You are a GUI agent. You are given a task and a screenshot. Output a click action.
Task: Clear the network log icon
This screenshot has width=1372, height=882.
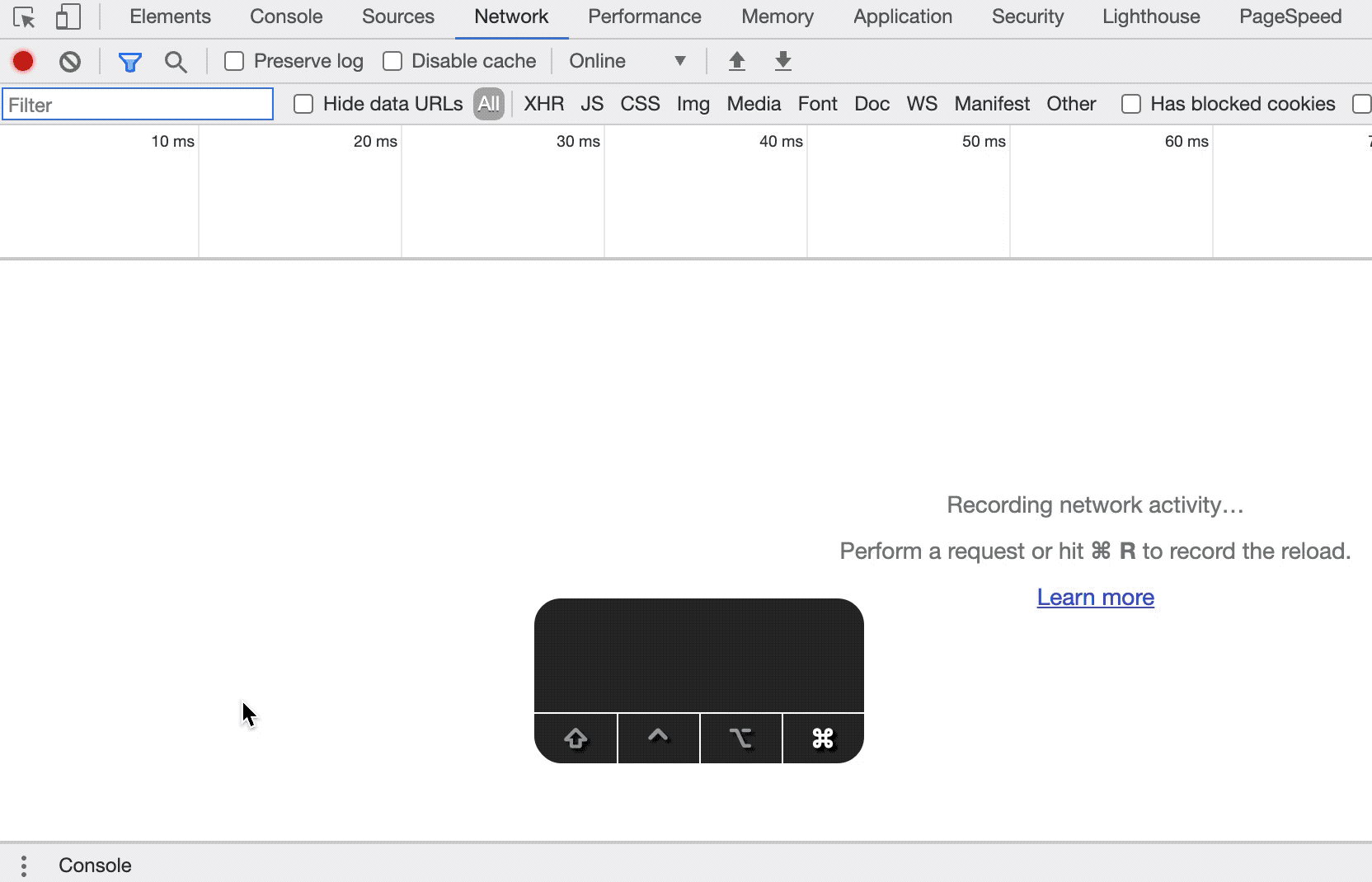click(70, 61)
